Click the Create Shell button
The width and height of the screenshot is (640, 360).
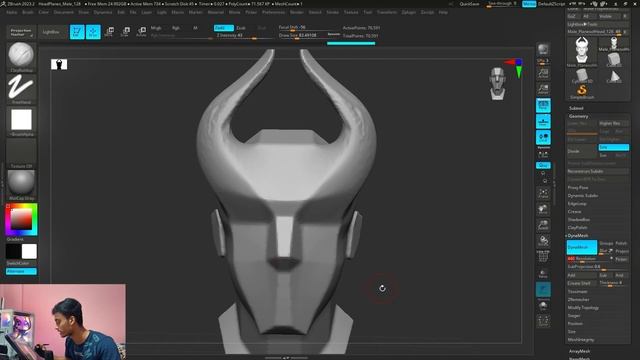(582, 283)
